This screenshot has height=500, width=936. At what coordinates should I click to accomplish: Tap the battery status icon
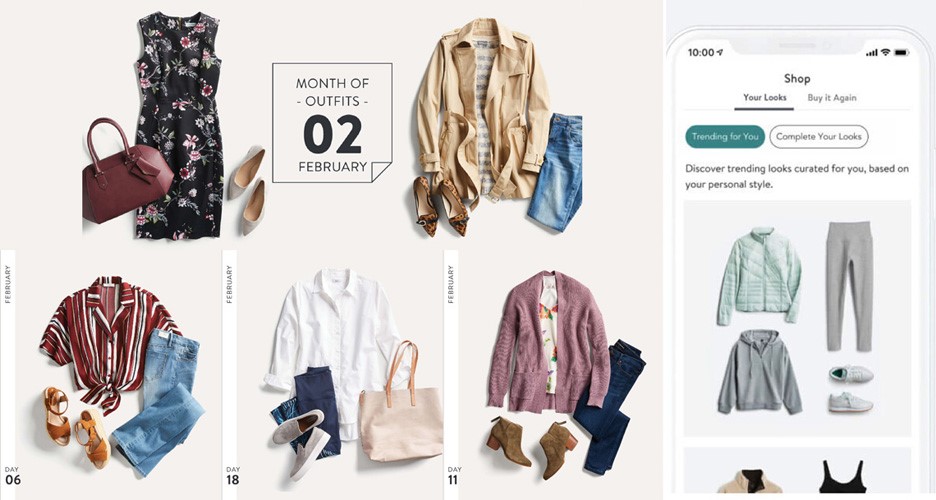[x=901, y=53]
